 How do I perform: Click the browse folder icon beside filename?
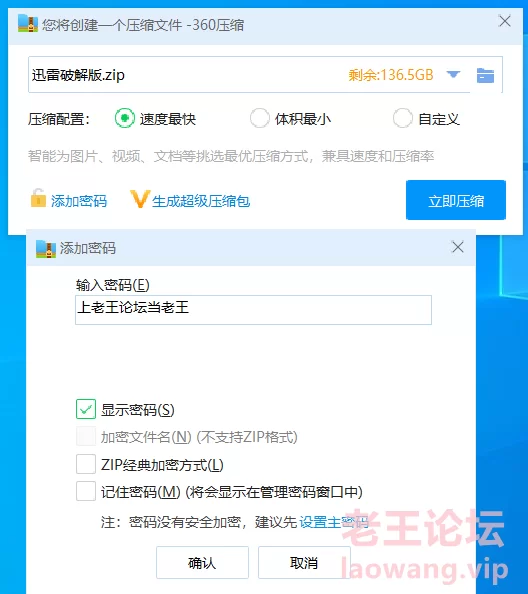pos(485,75)
